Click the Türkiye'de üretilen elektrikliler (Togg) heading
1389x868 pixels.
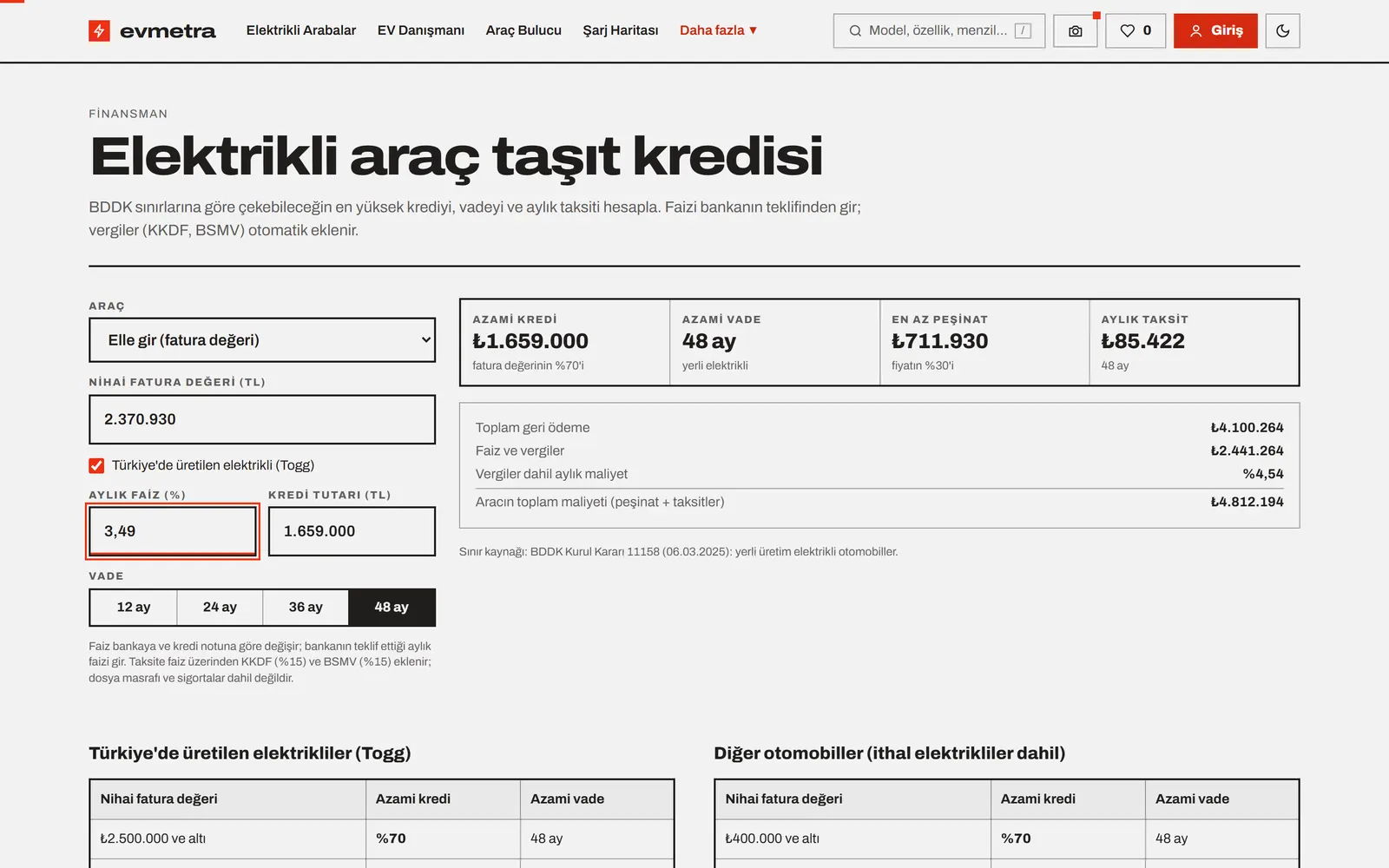click(x=250, y=754)
